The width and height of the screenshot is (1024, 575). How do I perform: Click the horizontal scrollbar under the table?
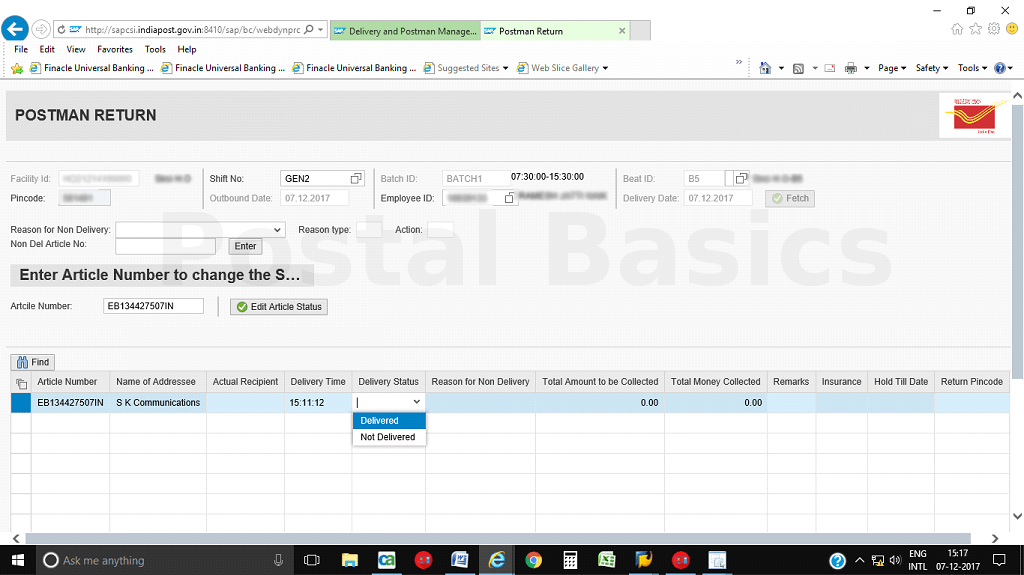[500, 538]
